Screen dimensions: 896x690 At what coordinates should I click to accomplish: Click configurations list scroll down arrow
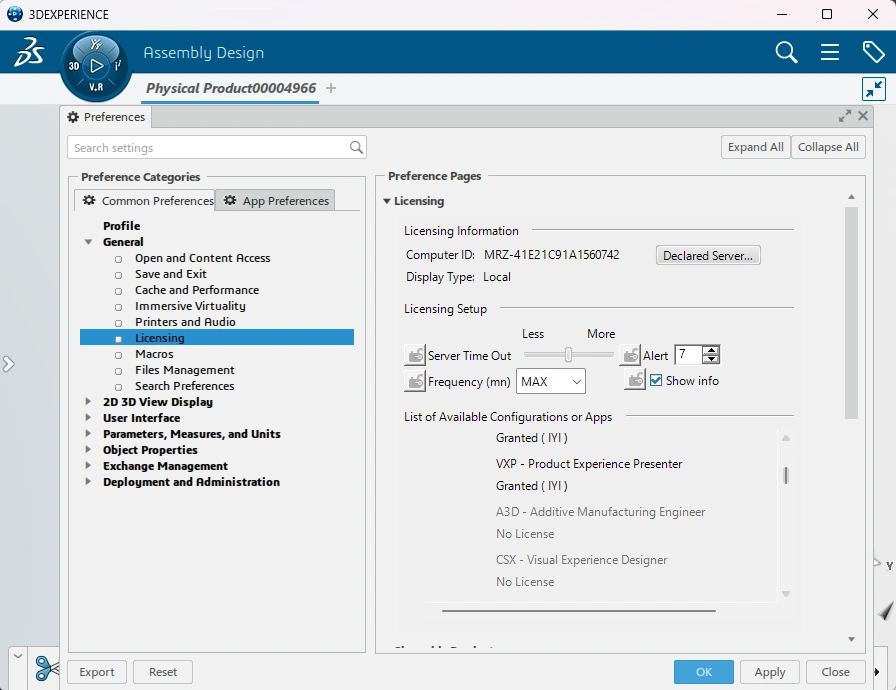tap(786, 594)
